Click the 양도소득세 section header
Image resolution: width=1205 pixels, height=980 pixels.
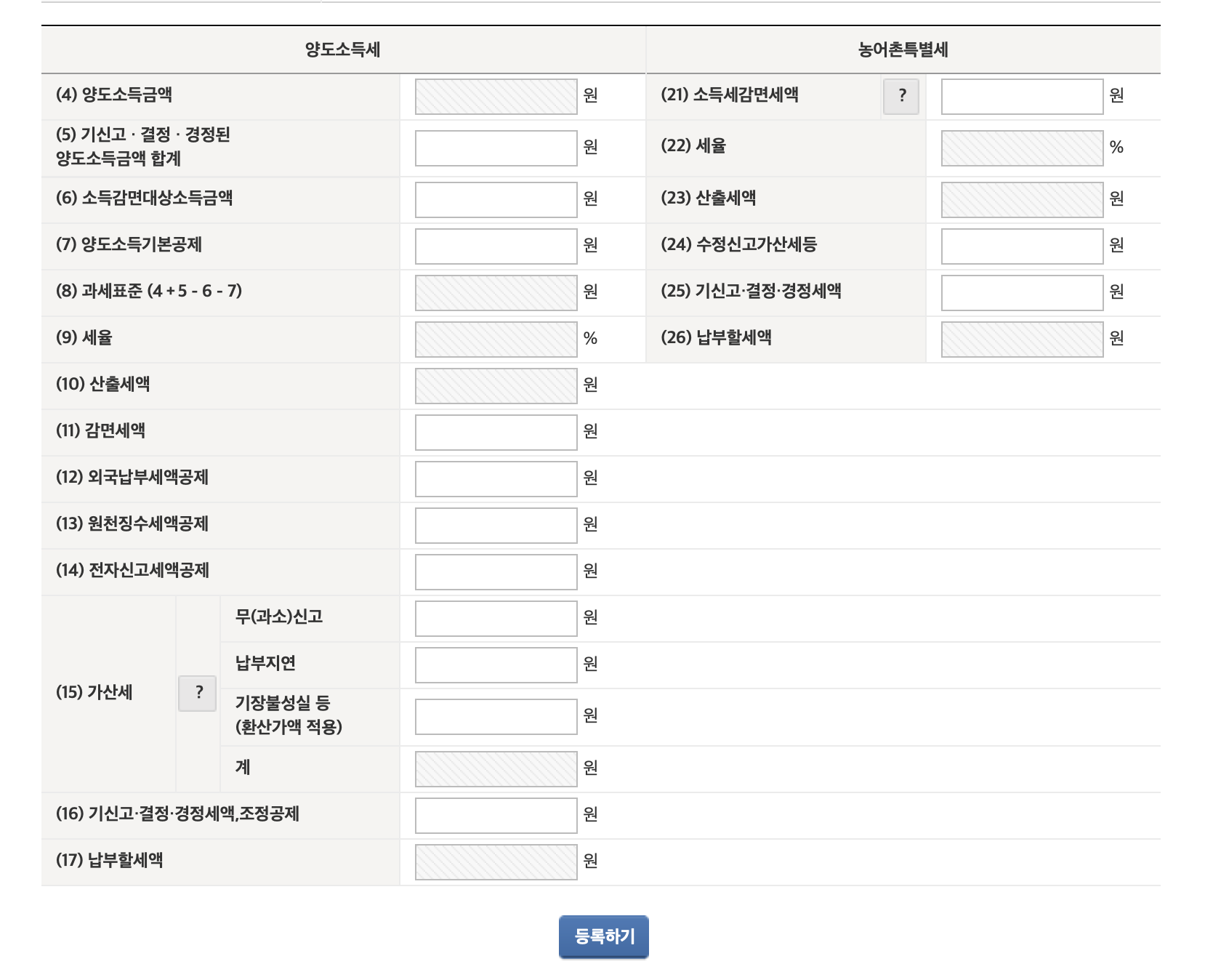click(x=342, y=50)
